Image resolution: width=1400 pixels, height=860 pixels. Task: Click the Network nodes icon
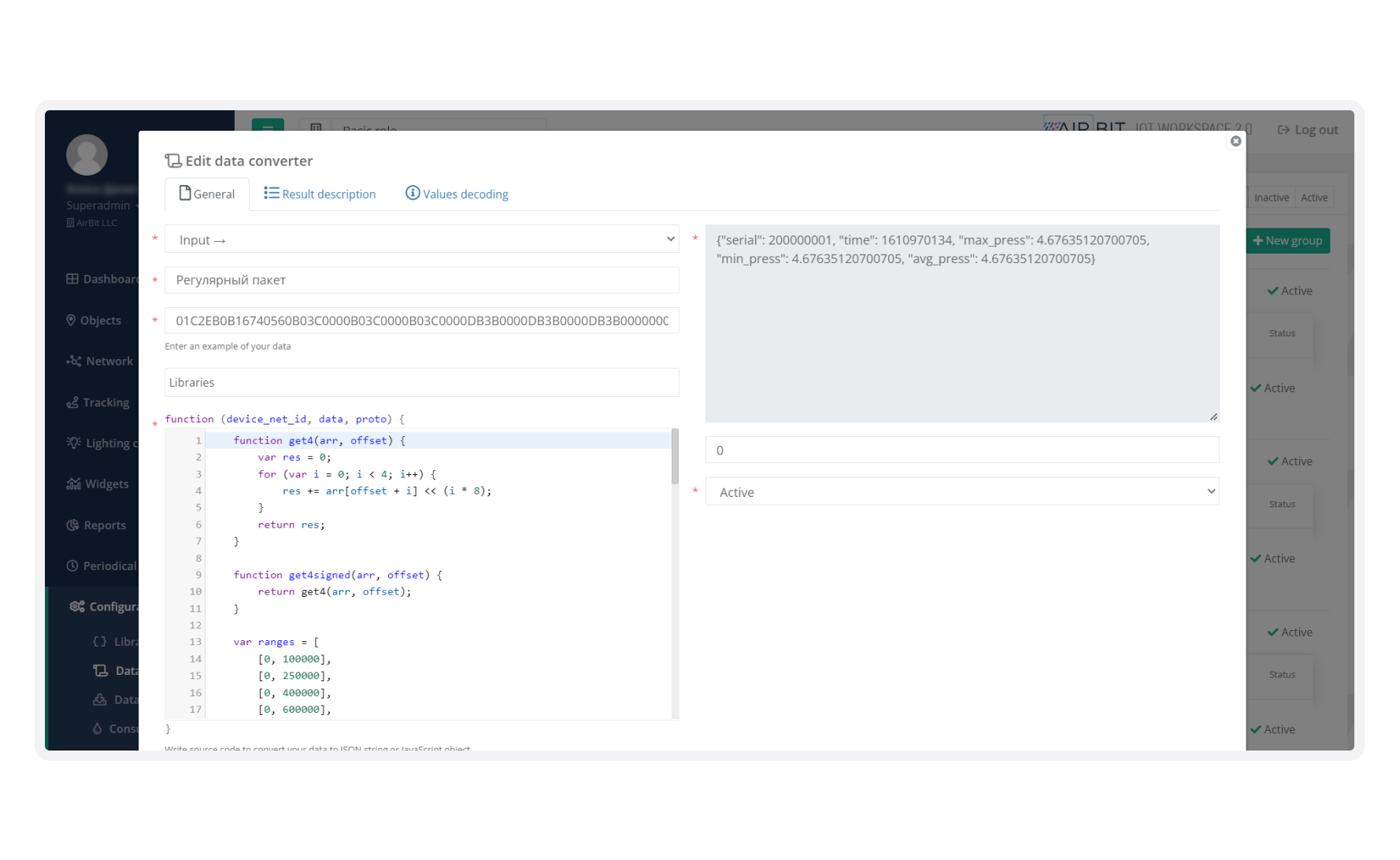(74, 361)
